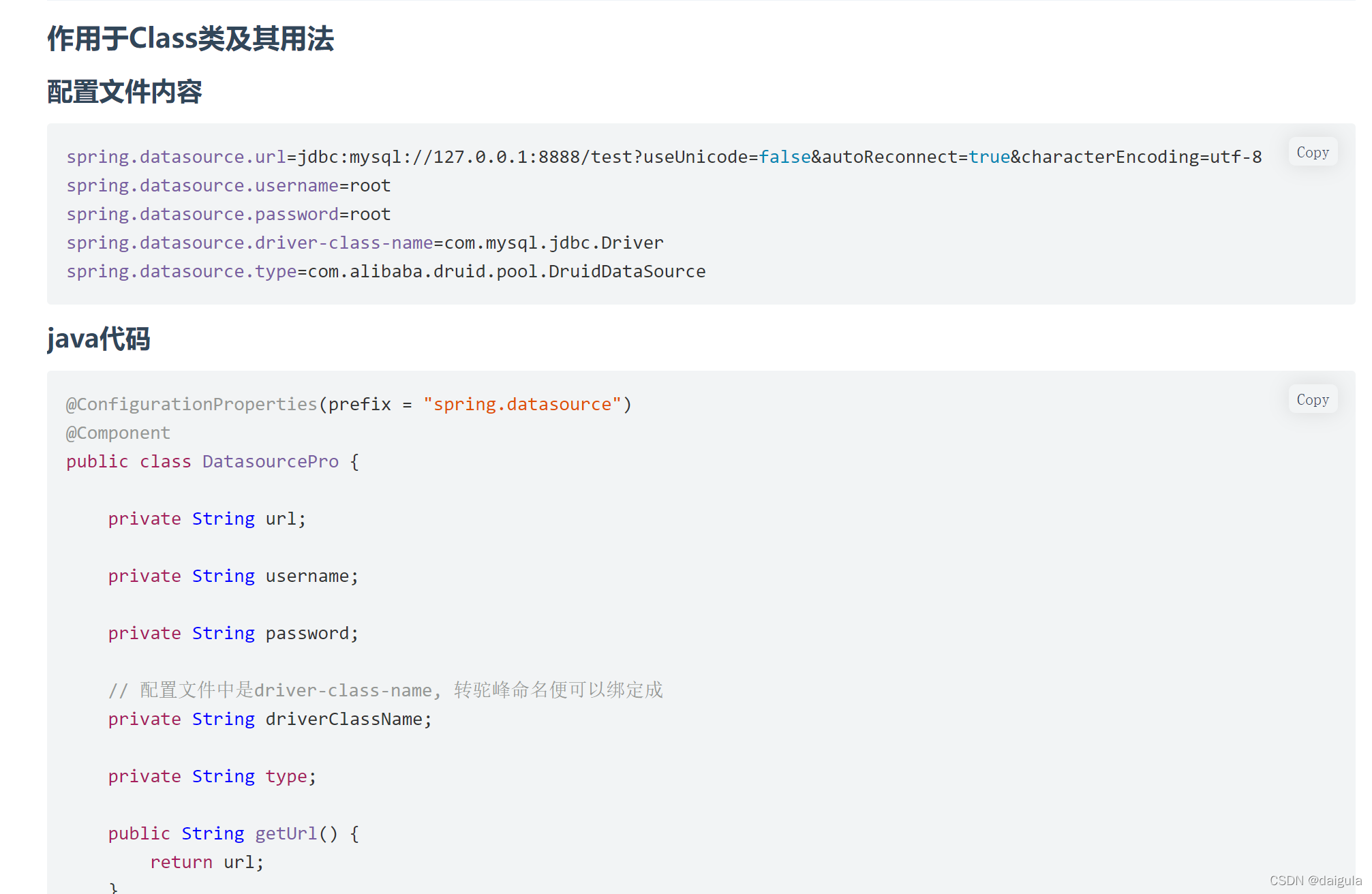This screenshot has height=894, width=1372.
Task: Click the spring.datasource.type Druid line
Action: tap(386, 272)
